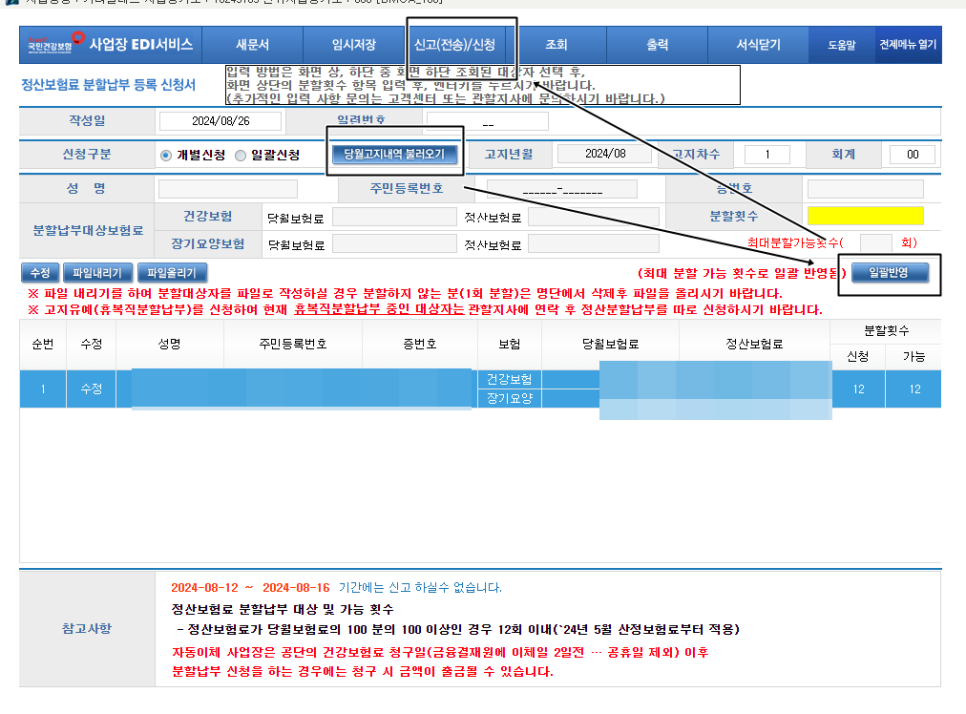
Task: Select the 고지차수 number field
Action: pyautogui.click(x=766, y=154)
